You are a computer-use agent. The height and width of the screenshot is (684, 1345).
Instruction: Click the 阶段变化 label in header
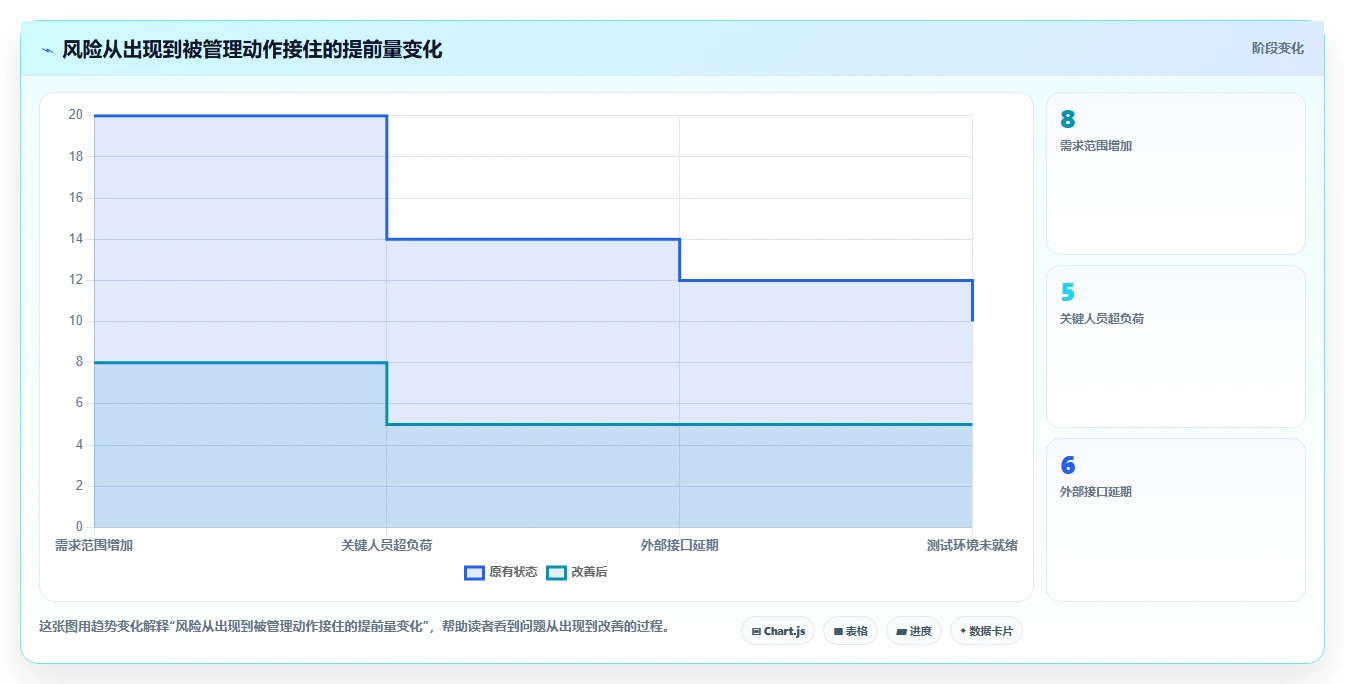coord(1277,48)
